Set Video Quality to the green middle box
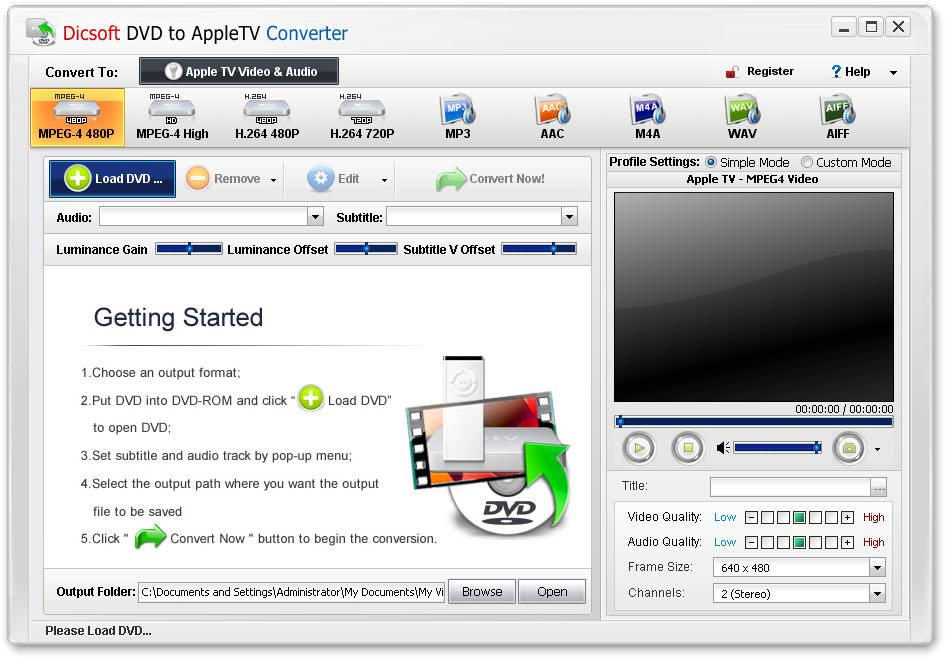 (x=799, y=518)
